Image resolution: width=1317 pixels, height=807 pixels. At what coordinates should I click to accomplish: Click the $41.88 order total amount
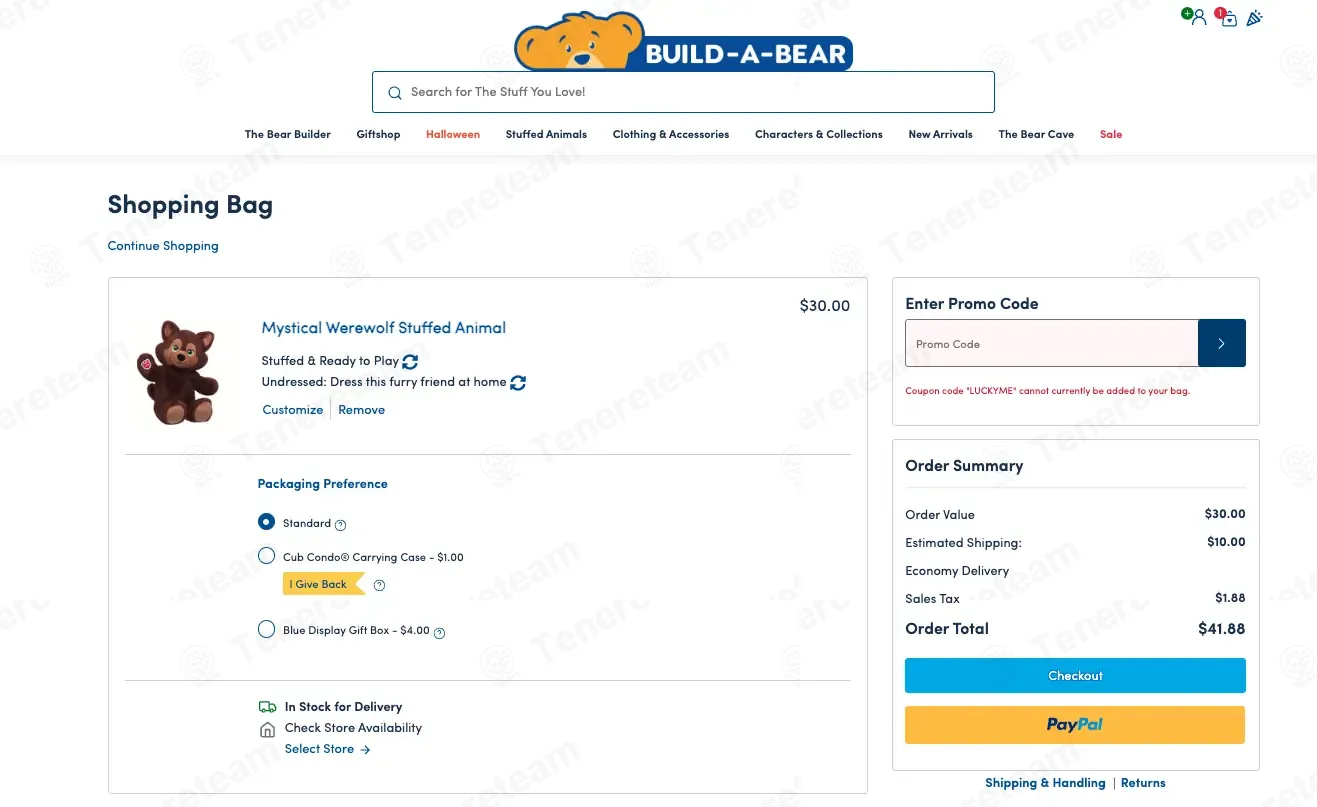1221,629
